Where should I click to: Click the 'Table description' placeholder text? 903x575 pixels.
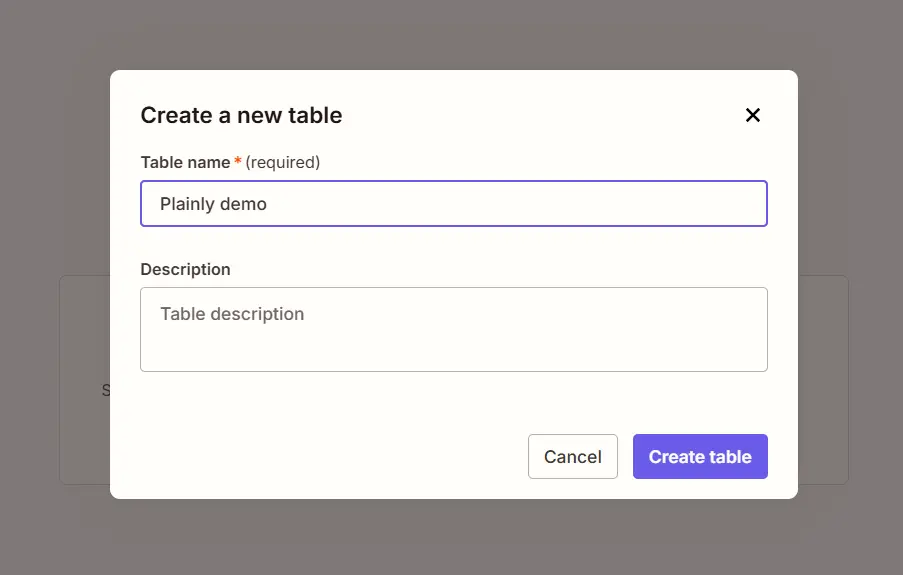tap(232, 314)
